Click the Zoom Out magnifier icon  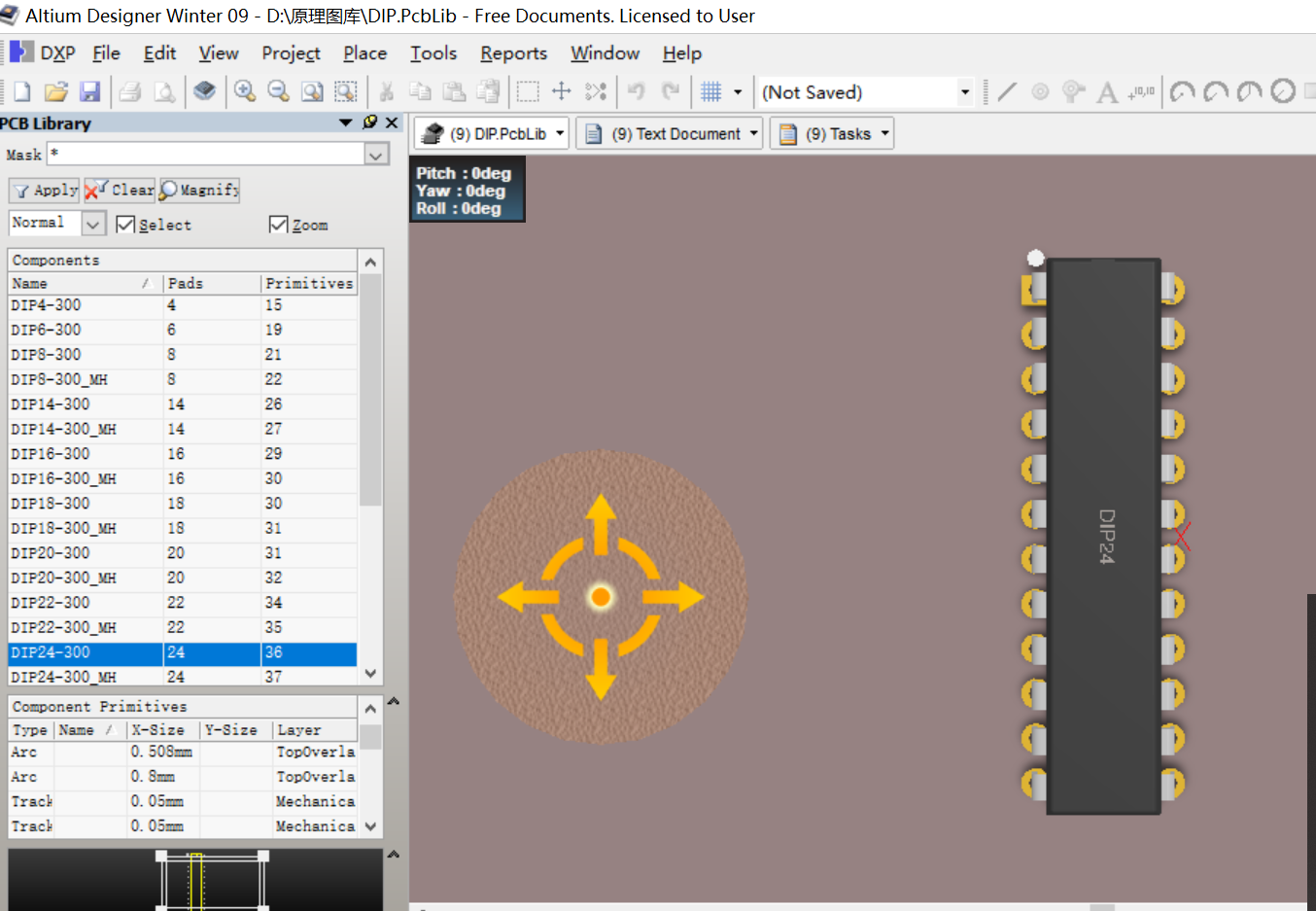coord(278,91)
